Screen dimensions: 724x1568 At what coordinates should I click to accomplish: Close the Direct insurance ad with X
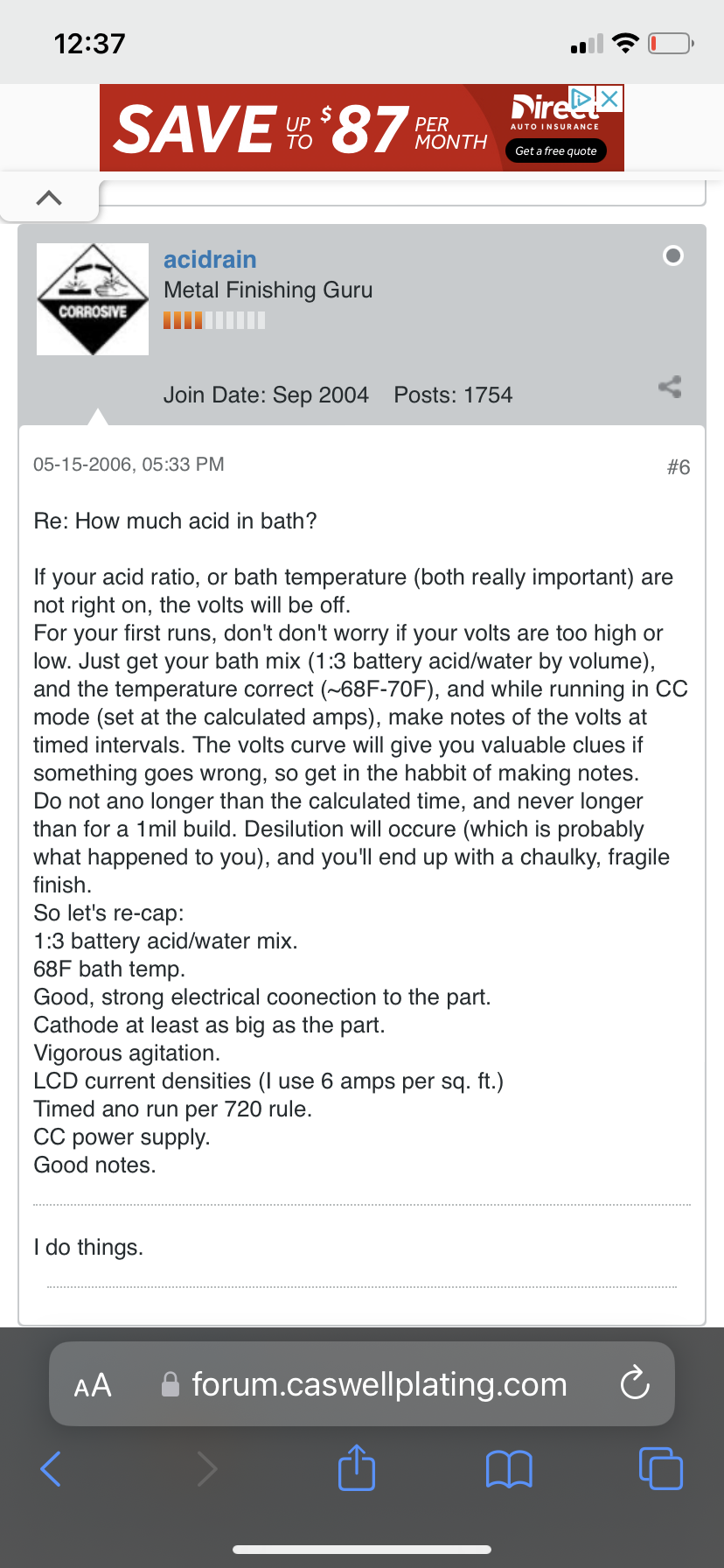[609, 99]
